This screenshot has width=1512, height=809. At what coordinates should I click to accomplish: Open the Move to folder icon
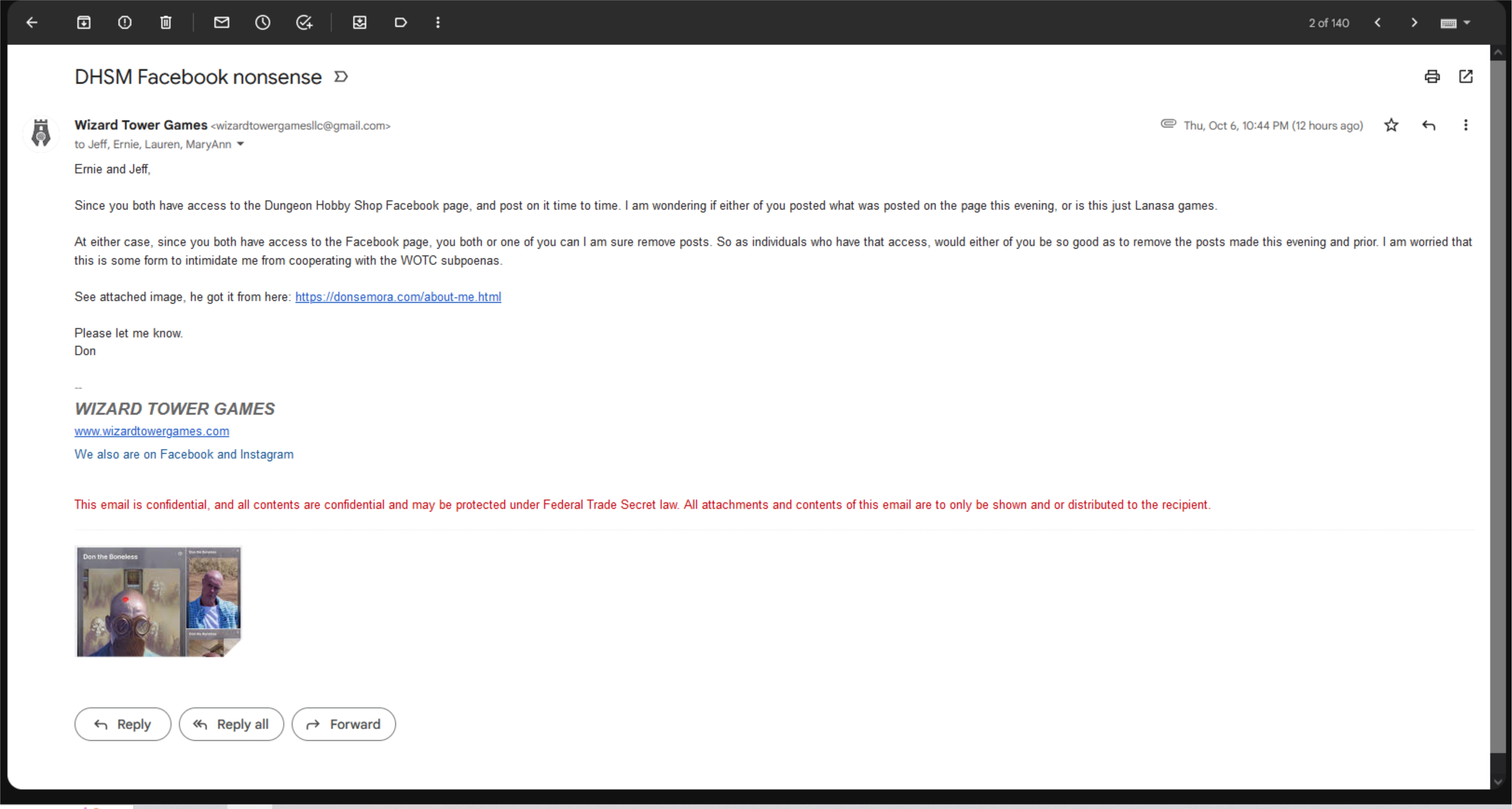click(x=360, y=22)
